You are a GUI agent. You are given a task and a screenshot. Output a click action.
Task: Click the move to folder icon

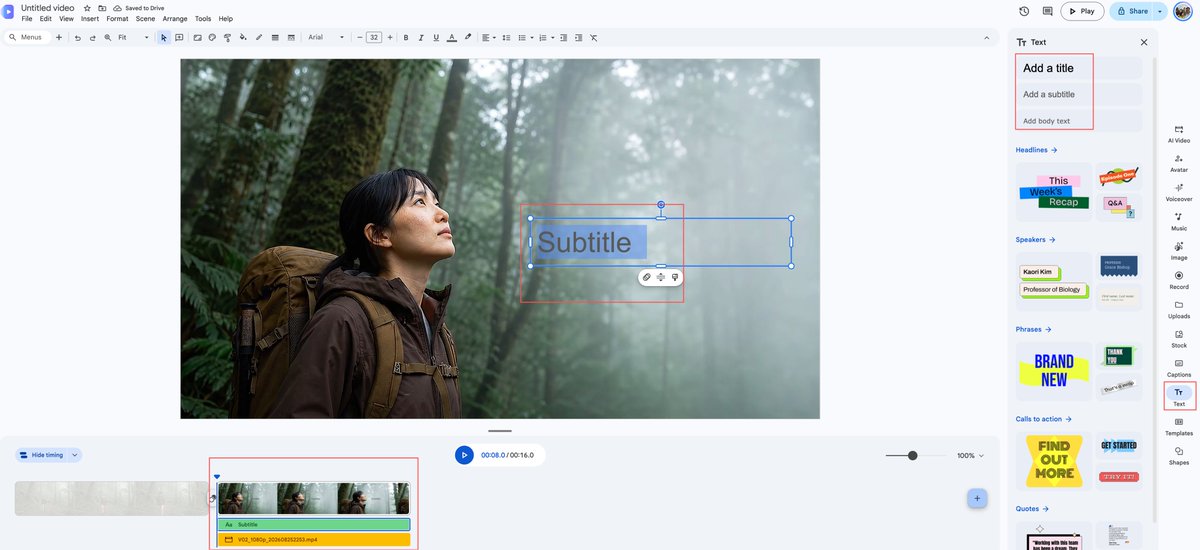(102, 8)
